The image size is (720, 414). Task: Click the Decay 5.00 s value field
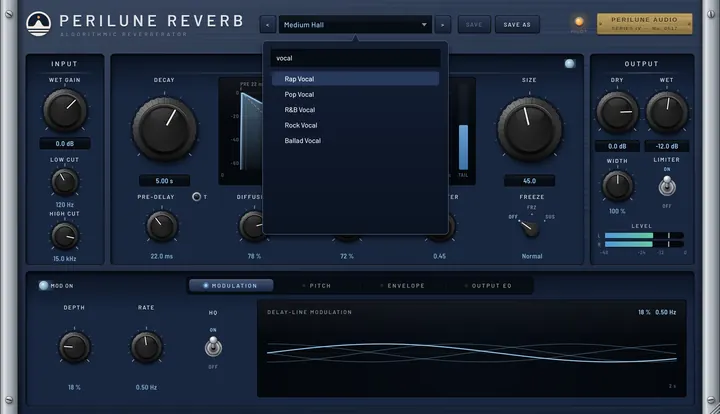(164, 181)
